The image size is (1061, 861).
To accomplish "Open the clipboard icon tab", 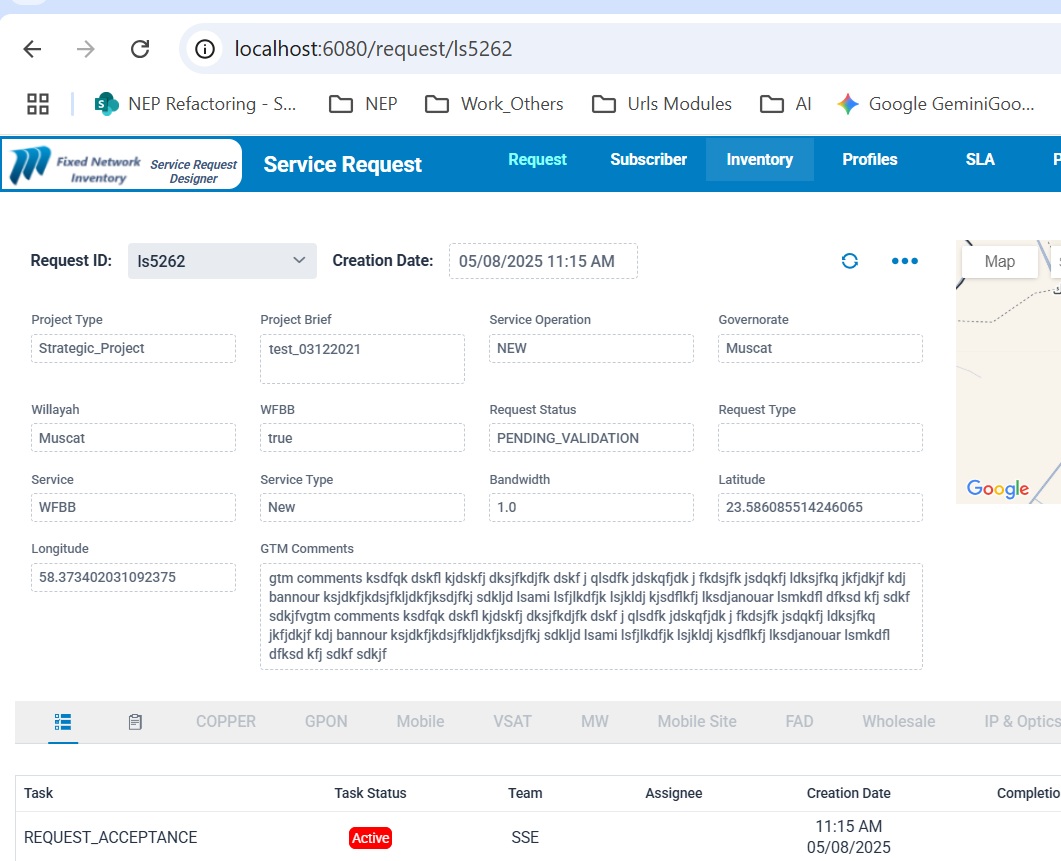I will tap(135, 721).
